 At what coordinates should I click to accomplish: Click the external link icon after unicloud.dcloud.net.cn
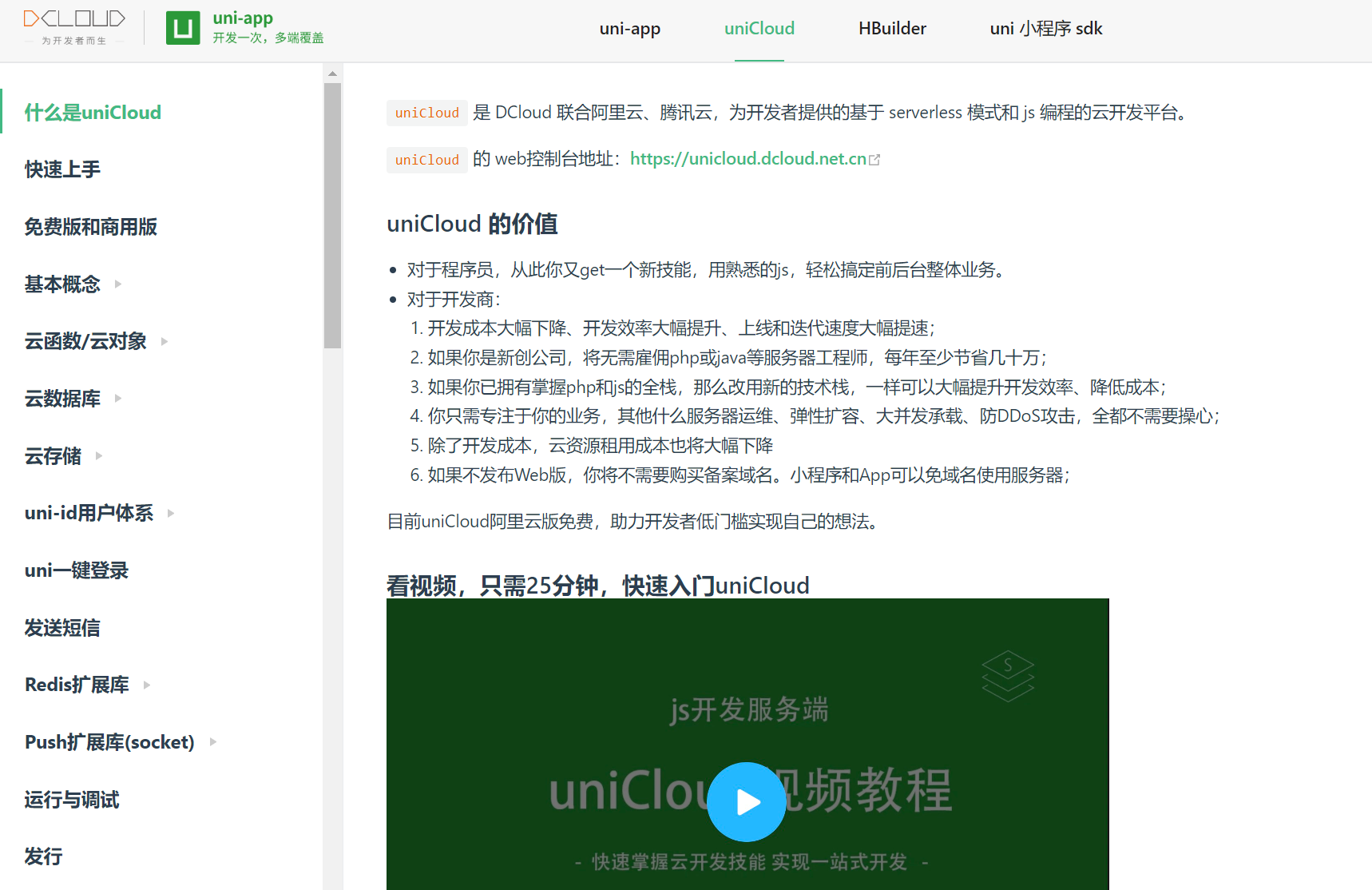coord(874,160)
